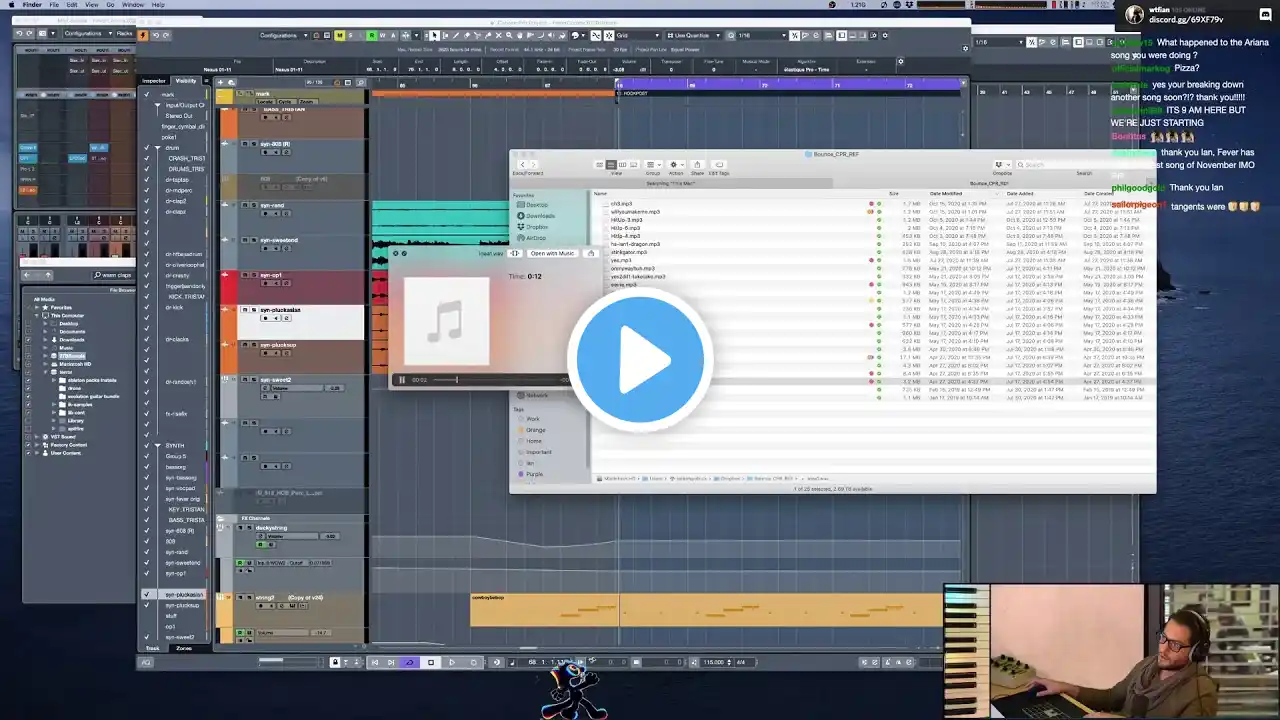
Task: Click Play in the Cubase transport bar
Action: [x=451, y=662]
